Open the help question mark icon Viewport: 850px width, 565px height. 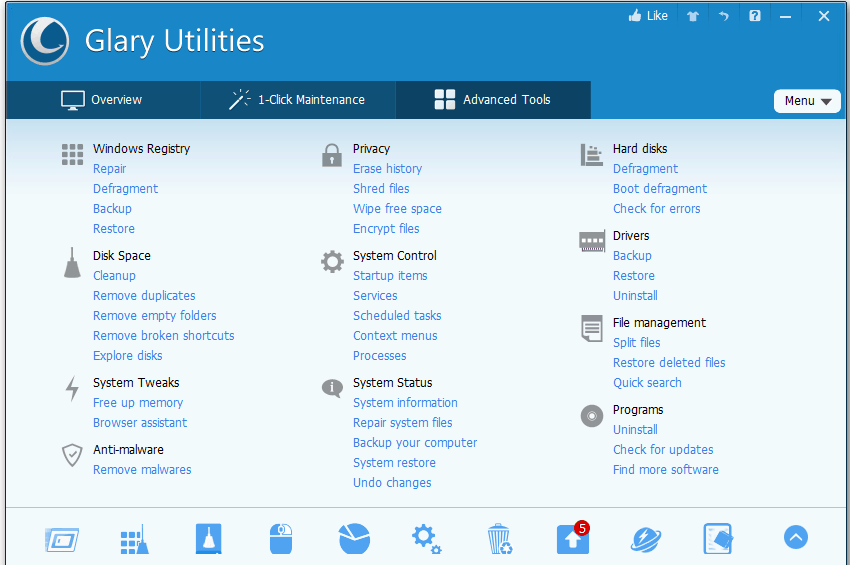tap(755, 16)
